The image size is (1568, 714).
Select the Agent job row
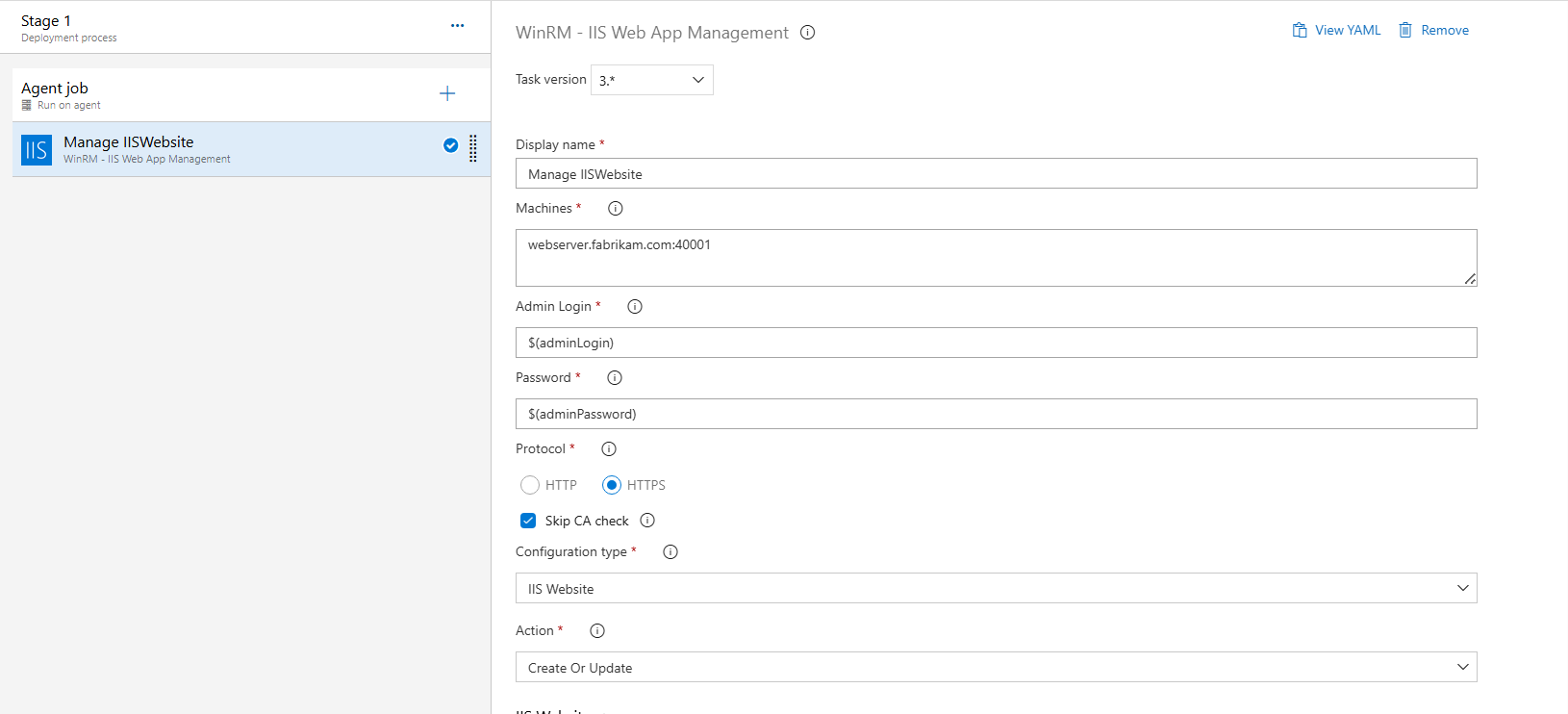click(x=251, y=95)
